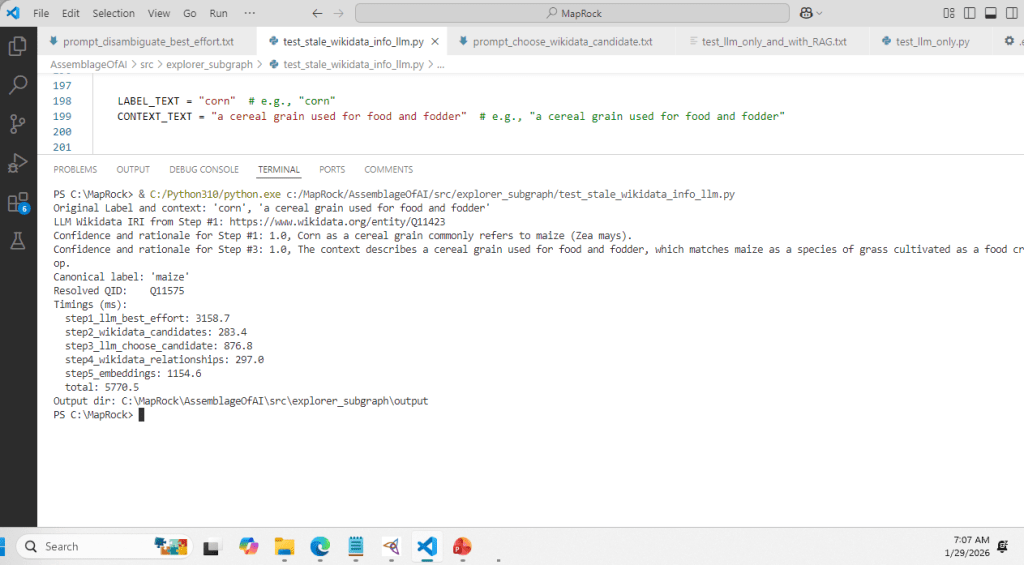
Task: Click the MapRock command center search box
Action: pyautogui.click(x=570, y=13)
